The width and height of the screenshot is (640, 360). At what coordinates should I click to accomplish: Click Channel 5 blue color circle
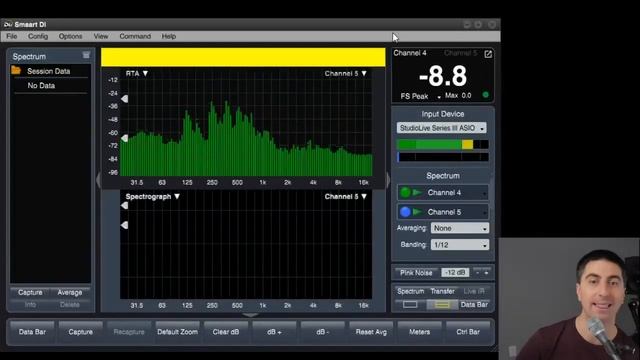coord(405,212)
